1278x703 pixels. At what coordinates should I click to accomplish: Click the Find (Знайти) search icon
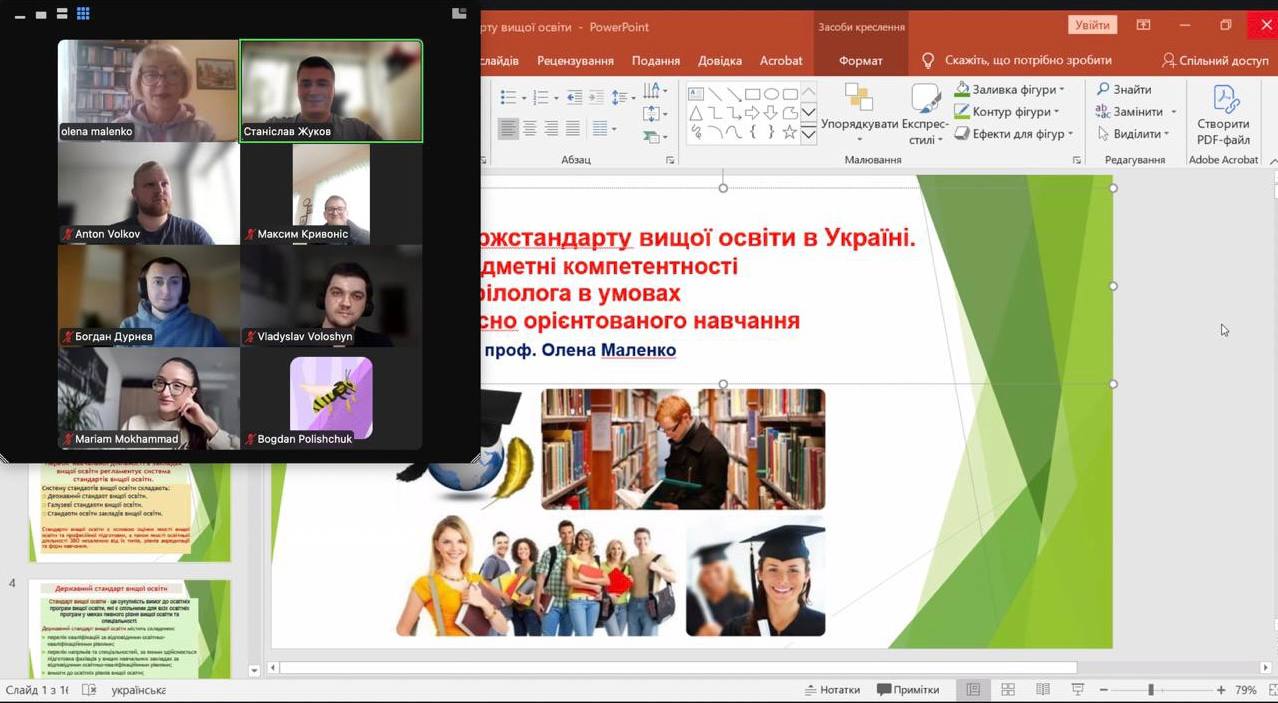[1104, 90]
